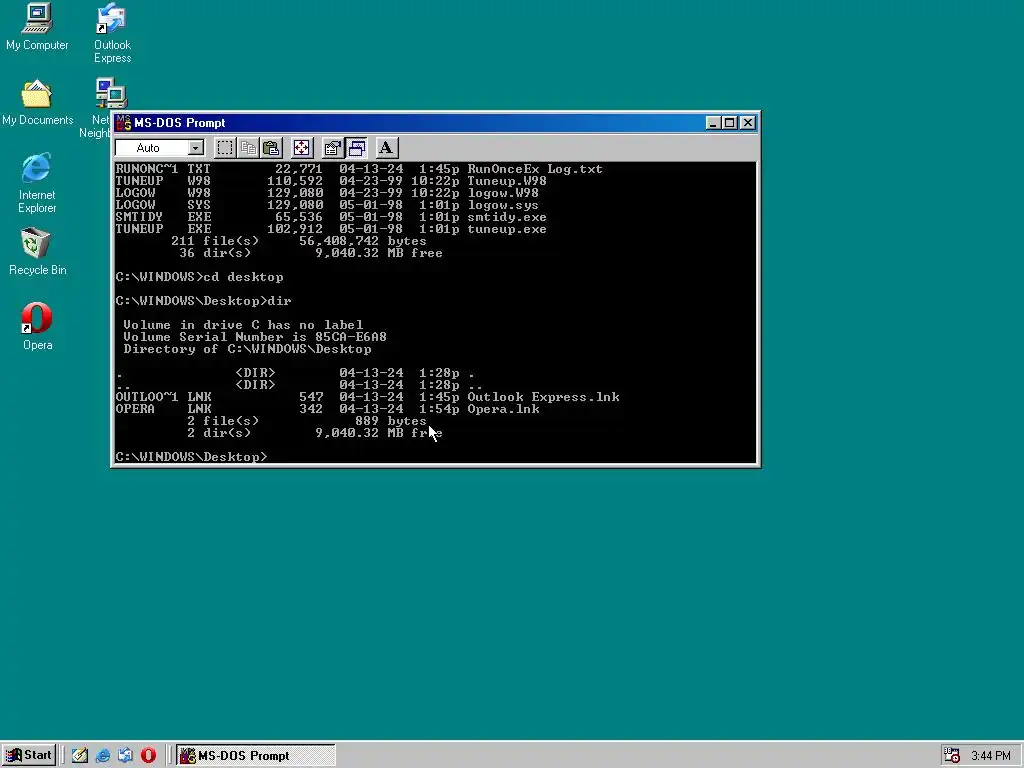
Task: Click the 'tuneup.exe' file name
Action: pos(507,229)
